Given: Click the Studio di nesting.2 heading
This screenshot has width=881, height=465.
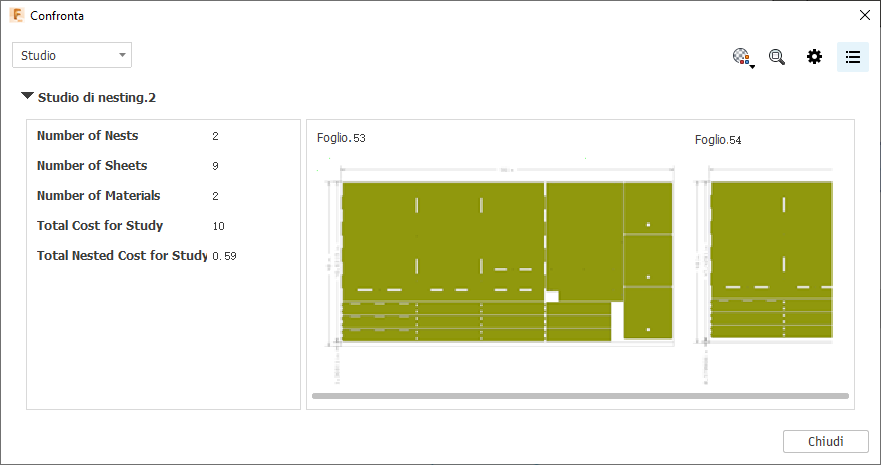Looking at the screenshot, I should click(97, 98).
